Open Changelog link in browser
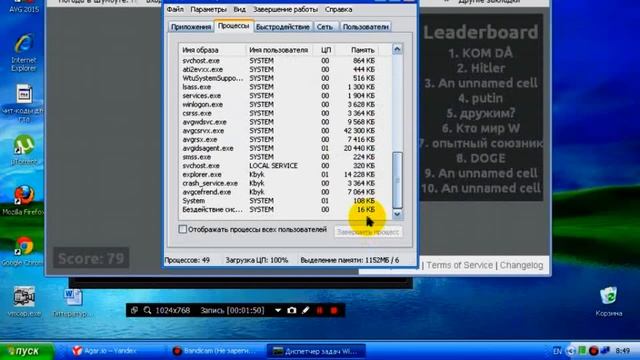The image size is (640, 360). tap(521, 265)
